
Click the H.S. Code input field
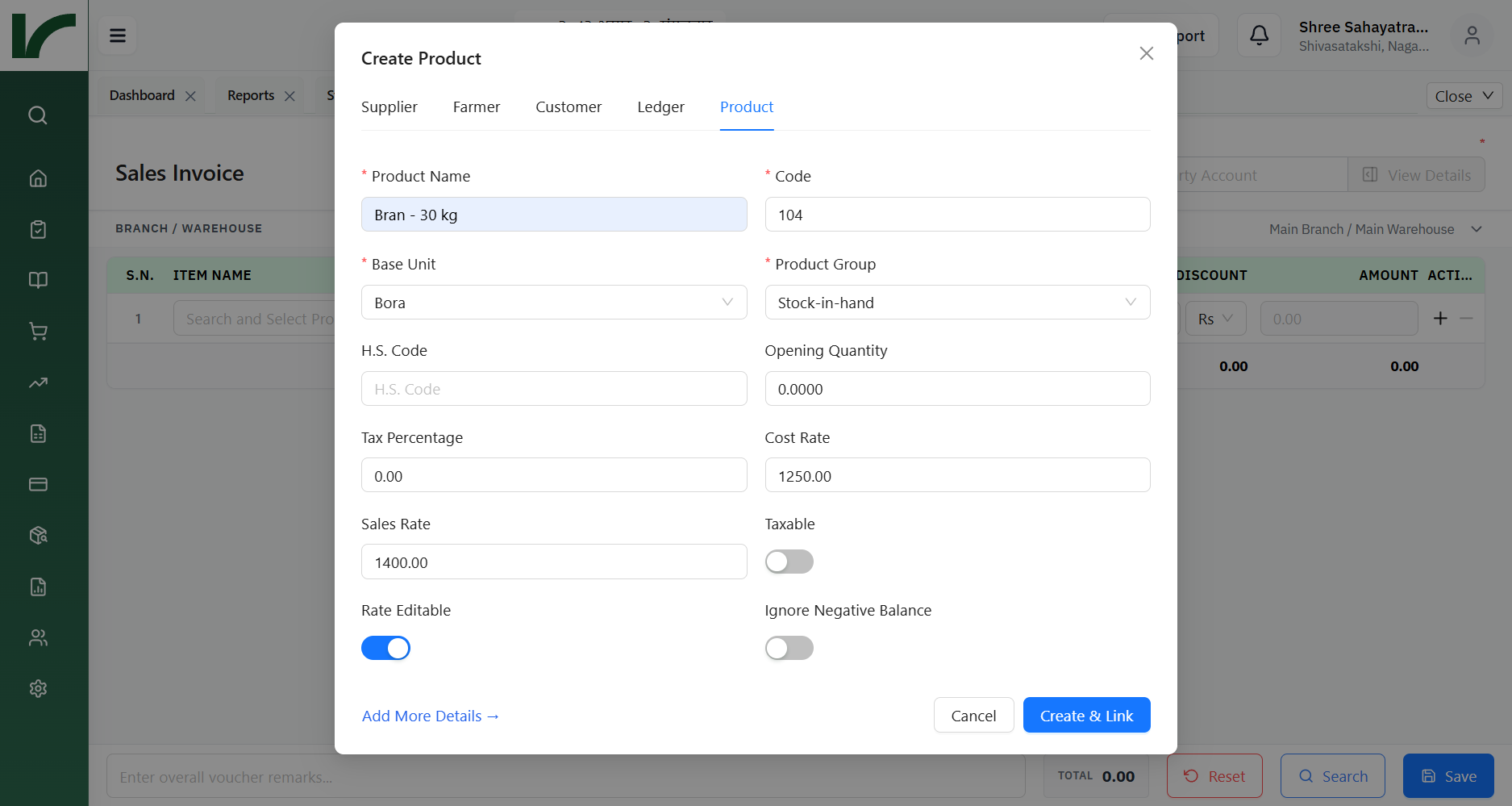554,389
